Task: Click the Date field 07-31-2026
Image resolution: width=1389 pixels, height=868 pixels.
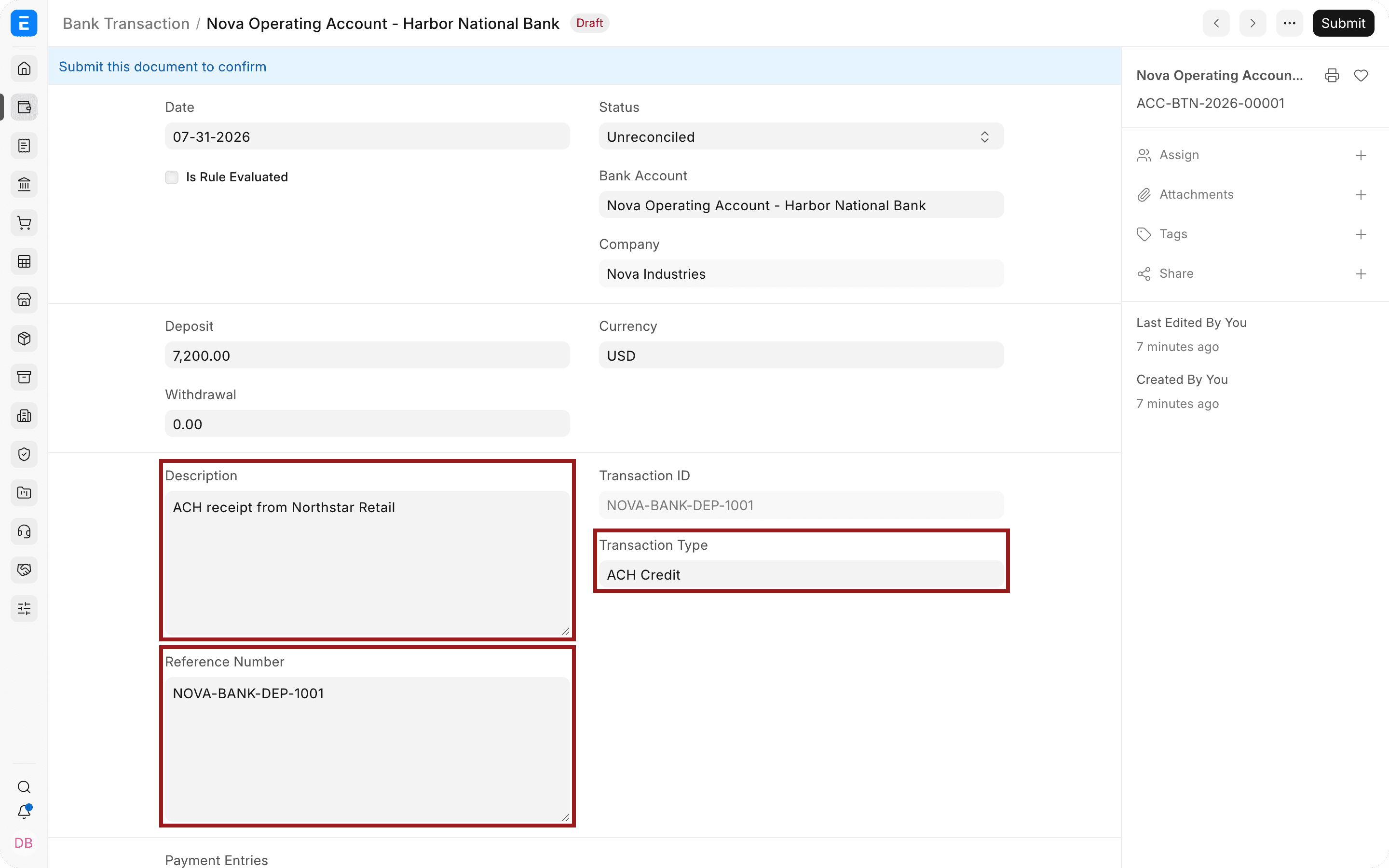Action: click(368, 136)
